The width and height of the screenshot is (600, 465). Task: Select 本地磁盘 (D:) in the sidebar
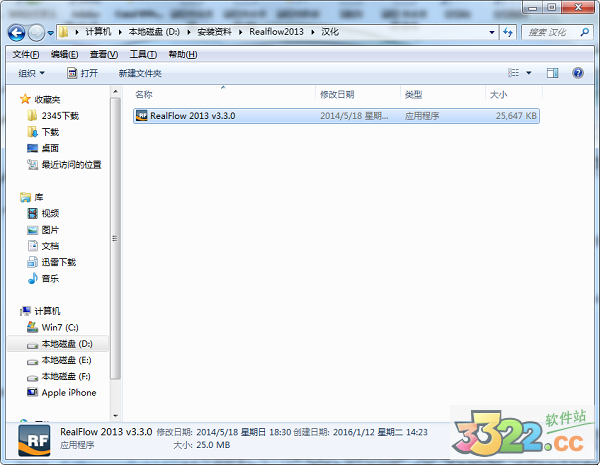[x=60, y=344]
